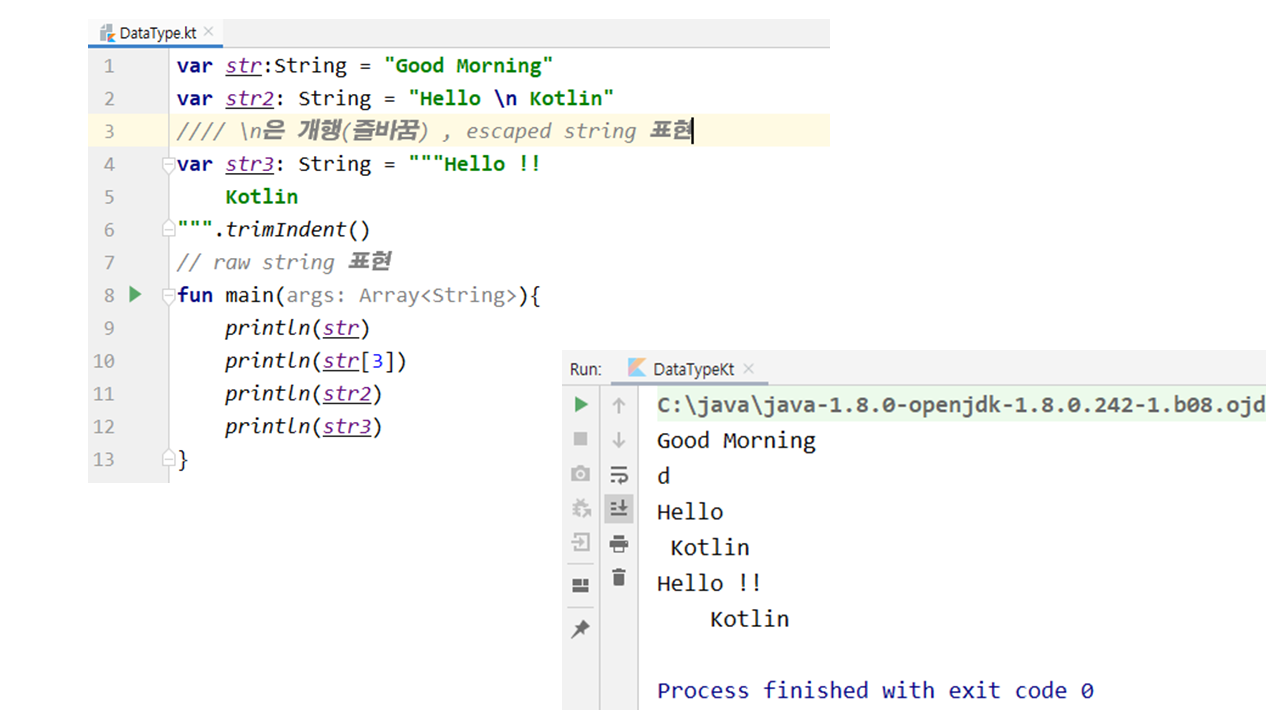This screenshot has width=1280, height=720.
Task: Click the fold end marker on line 13
Action: click(168, 460)
